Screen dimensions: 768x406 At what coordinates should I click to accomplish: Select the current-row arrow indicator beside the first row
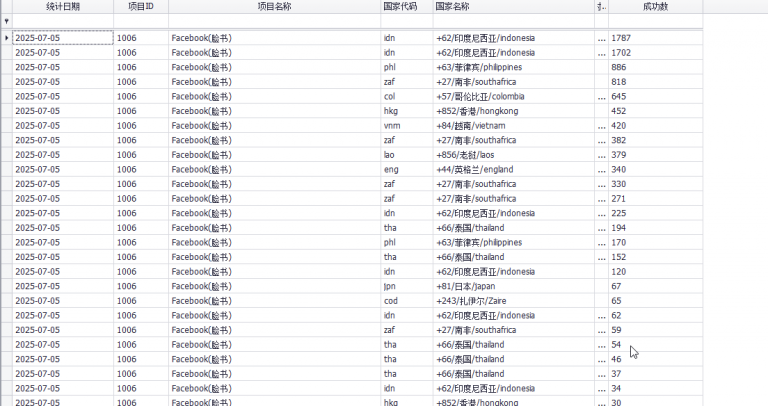pyautogui.click(x=6, y=38)
